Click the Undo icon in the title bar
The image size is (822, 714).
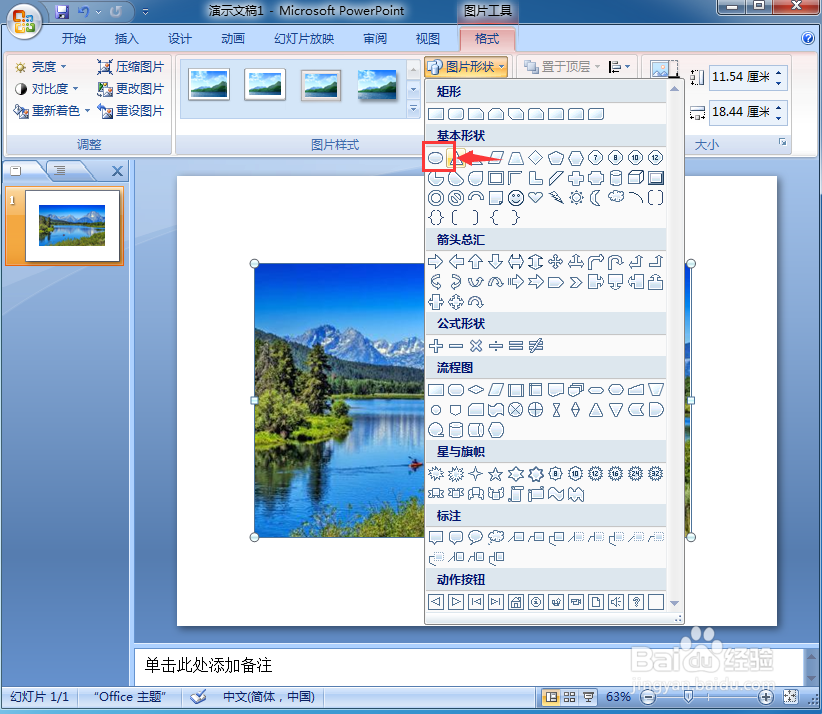click(83, 11)
